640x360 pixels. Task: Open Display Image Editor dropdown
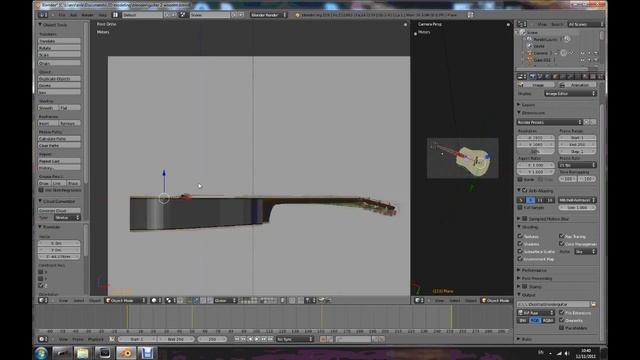[x=570, y=93]
